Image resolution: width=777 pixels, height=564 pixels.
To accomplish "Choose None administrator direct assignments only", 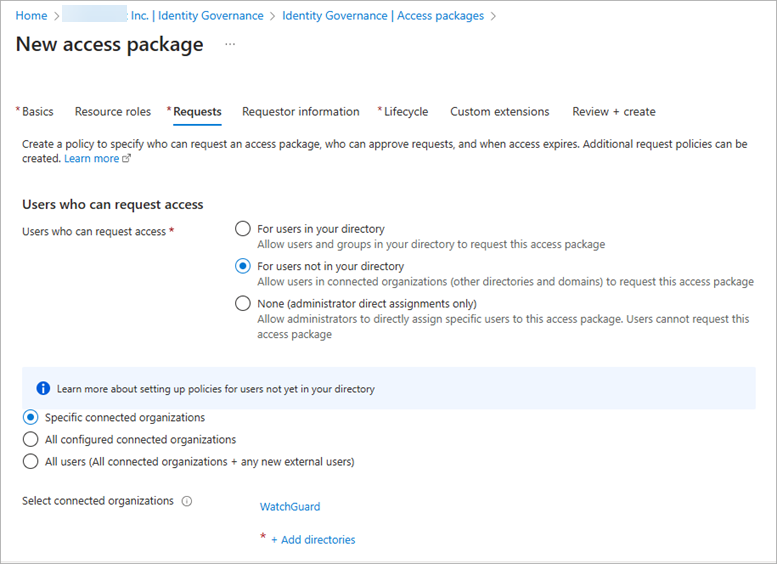I will pos(242,303).
